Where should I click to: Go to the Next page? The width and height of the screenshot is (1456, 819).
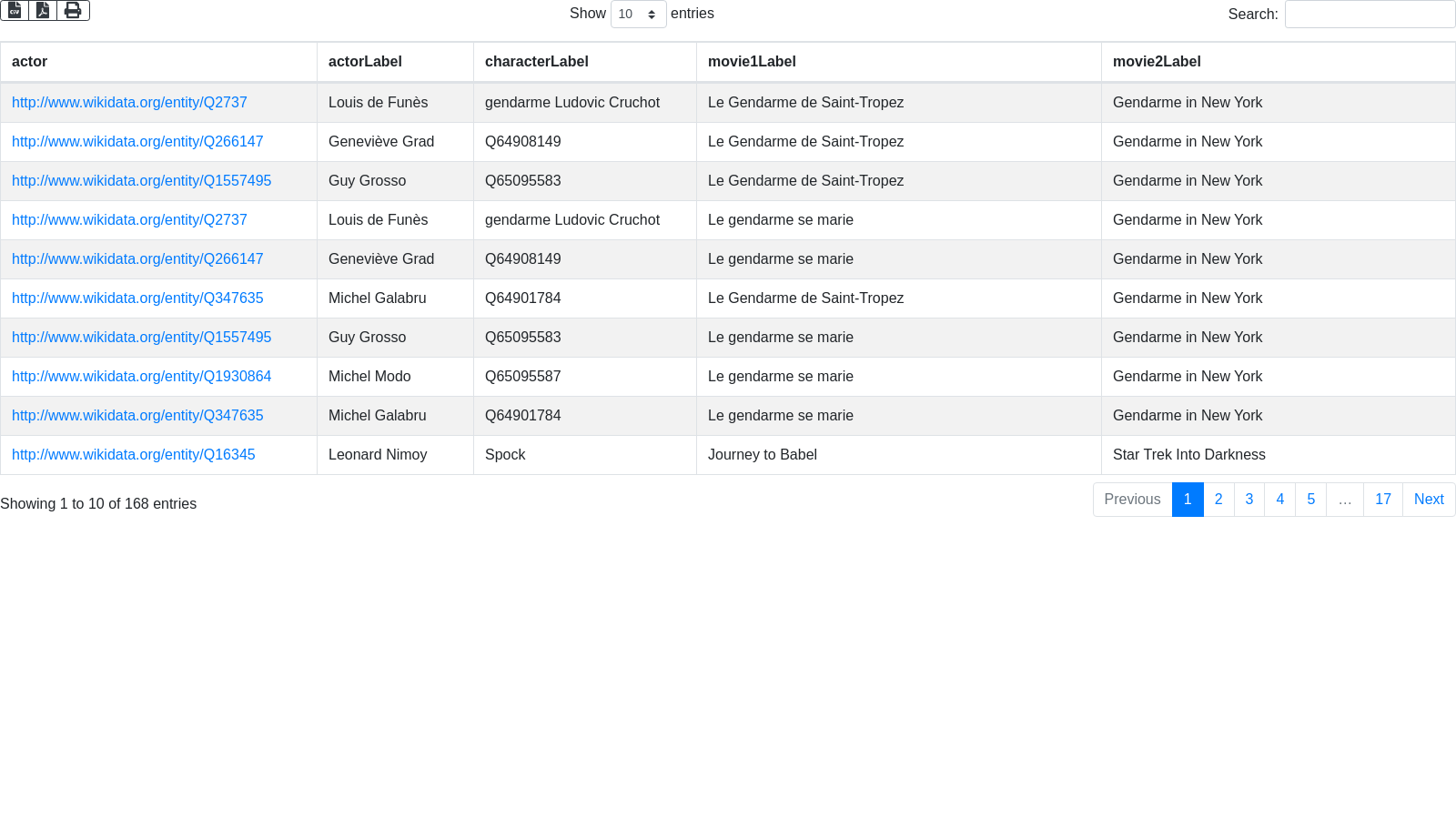click(x=1429, y=500)
